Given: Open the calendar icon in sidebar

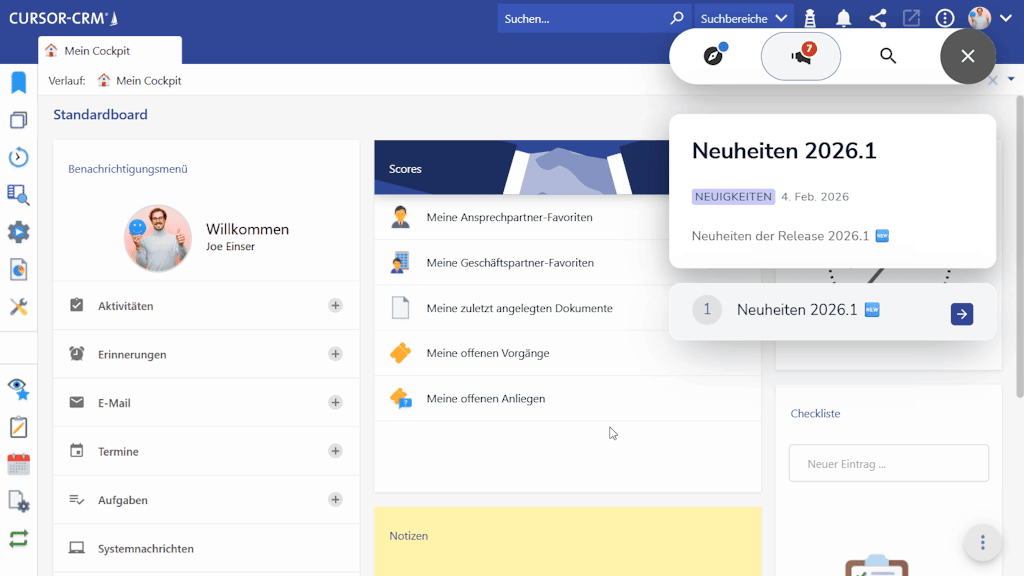Looking at the screenshot, I should click(18, 464).
